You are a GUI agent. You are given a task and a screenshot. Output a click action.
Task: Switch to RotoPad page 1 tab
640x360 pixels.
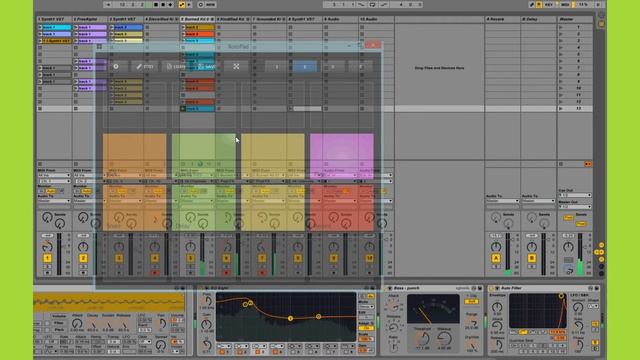tap(276, 67)
